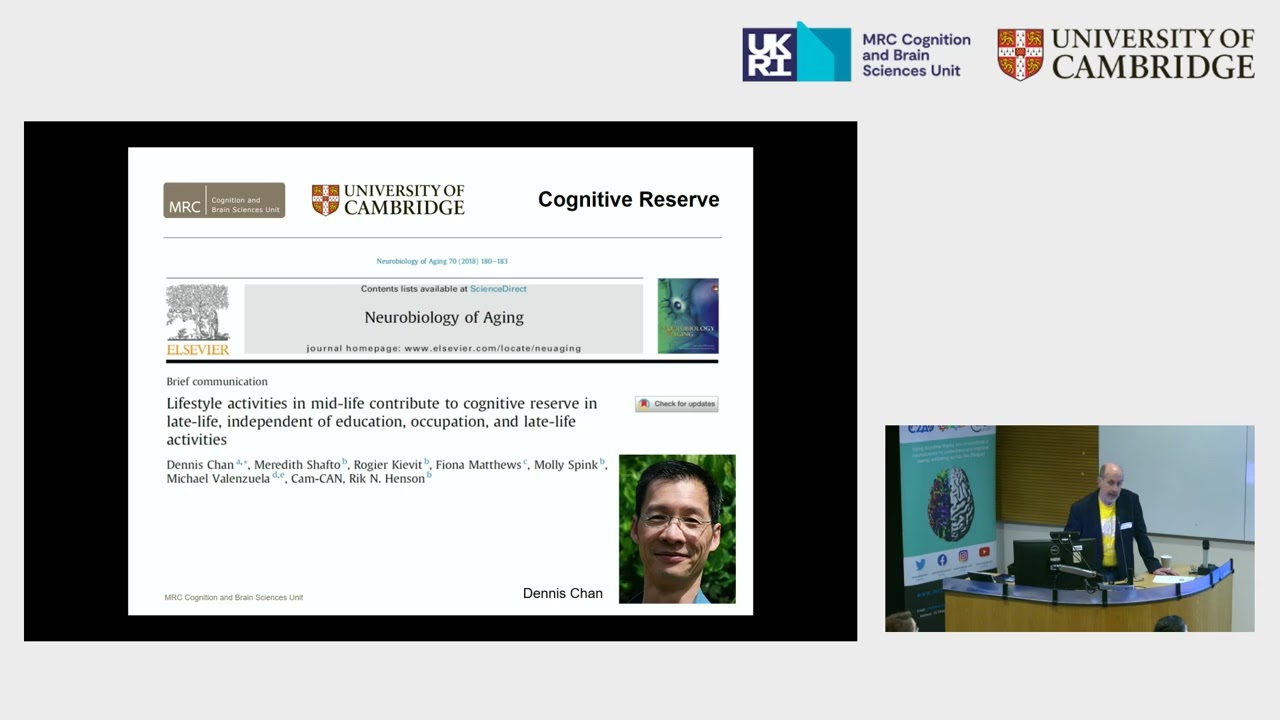Viewport: 1280px width, 720px height.
Task: Click the MRC logo on the slide
Action: (x=224, y=200)
